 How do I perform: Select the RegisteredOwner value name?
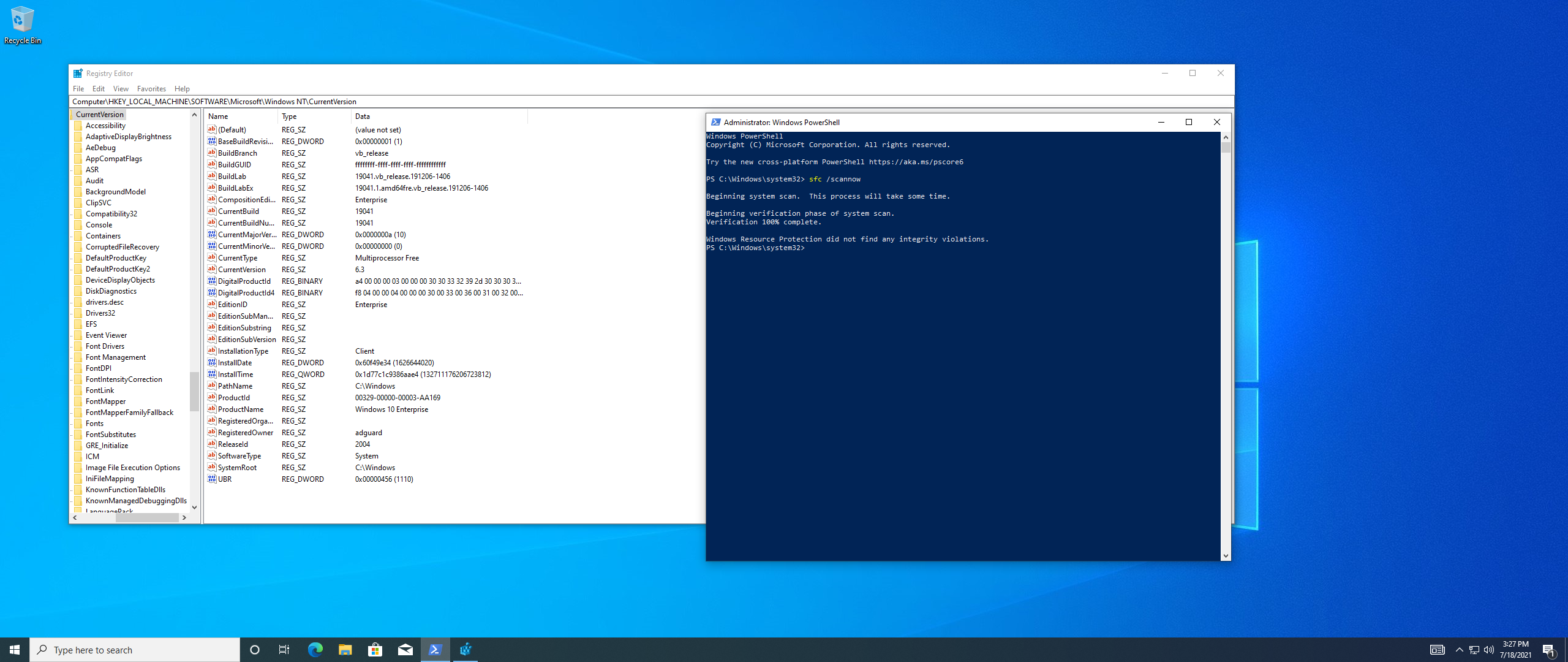[246, 433]
